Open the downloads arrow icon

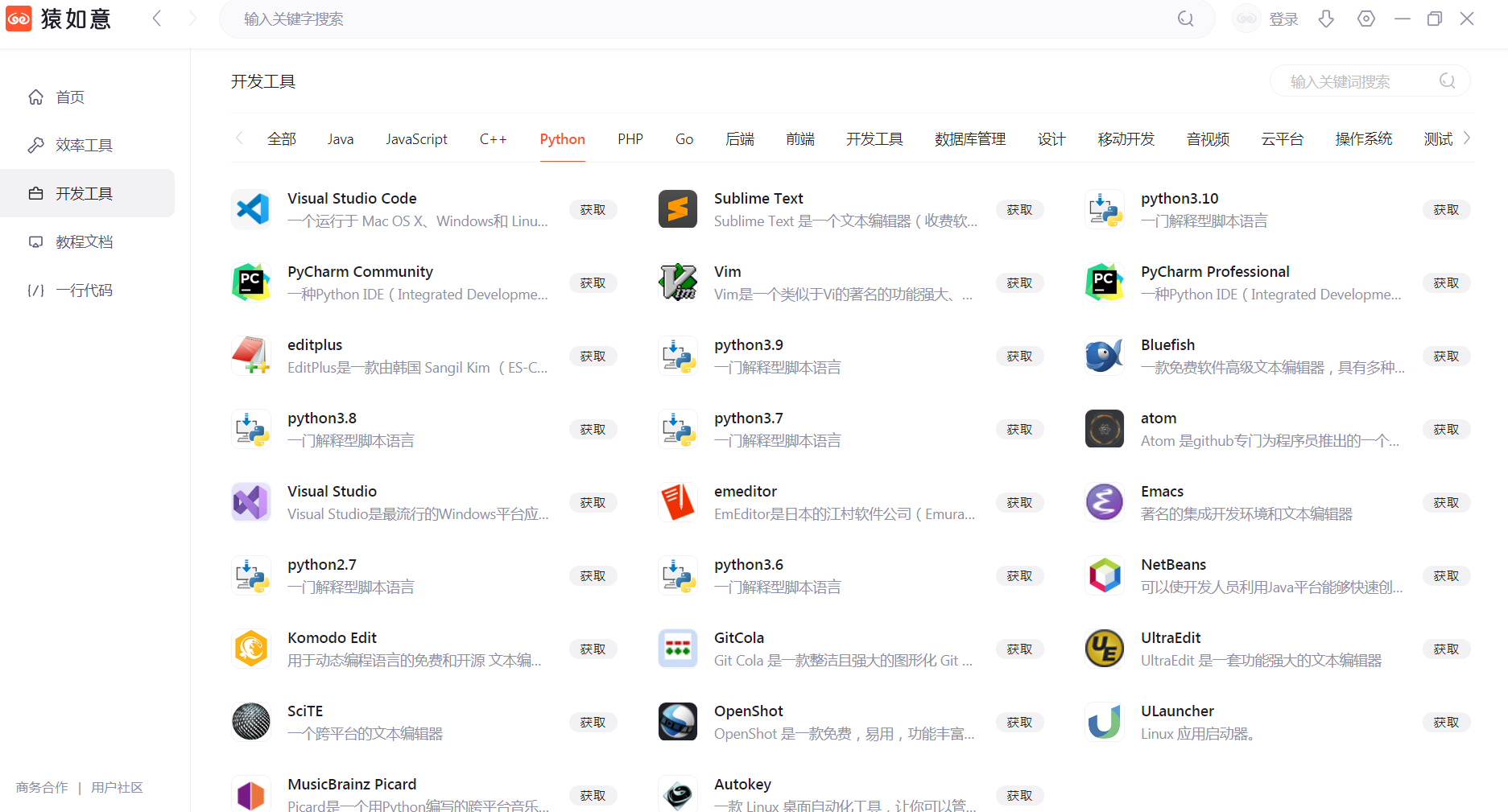click(x=1326, y=19)
